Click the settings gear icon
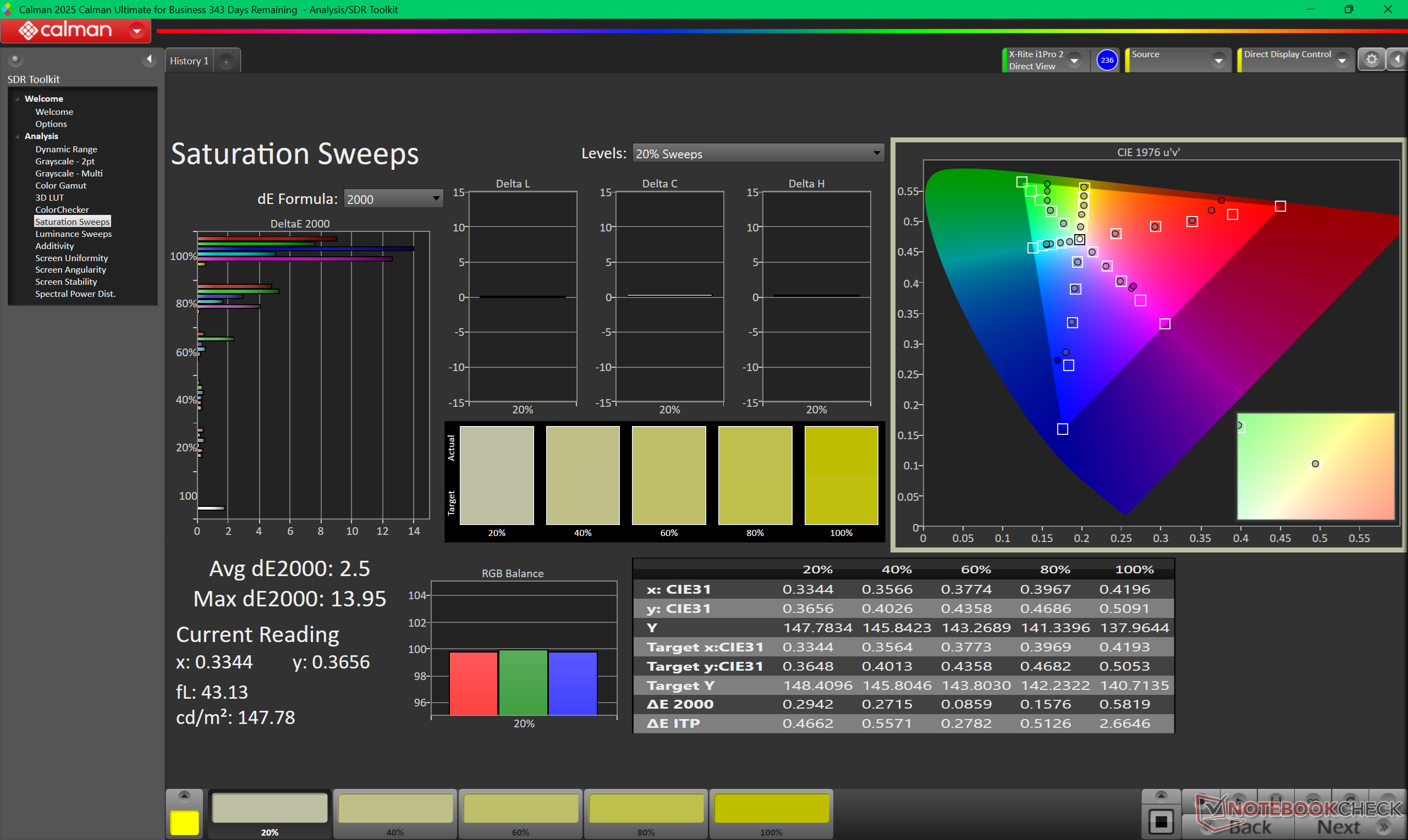Viewport: 1408px width, 840px height. pos(1371,60)
